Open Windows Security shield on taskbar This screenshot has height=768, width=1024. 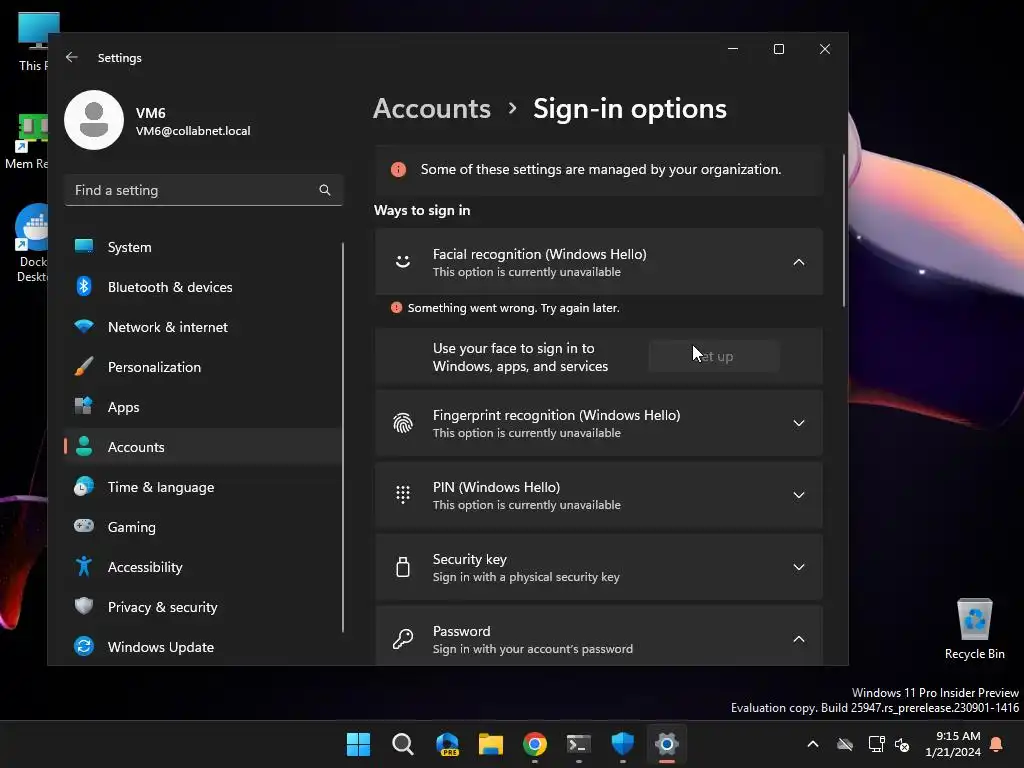coord(622,744)
